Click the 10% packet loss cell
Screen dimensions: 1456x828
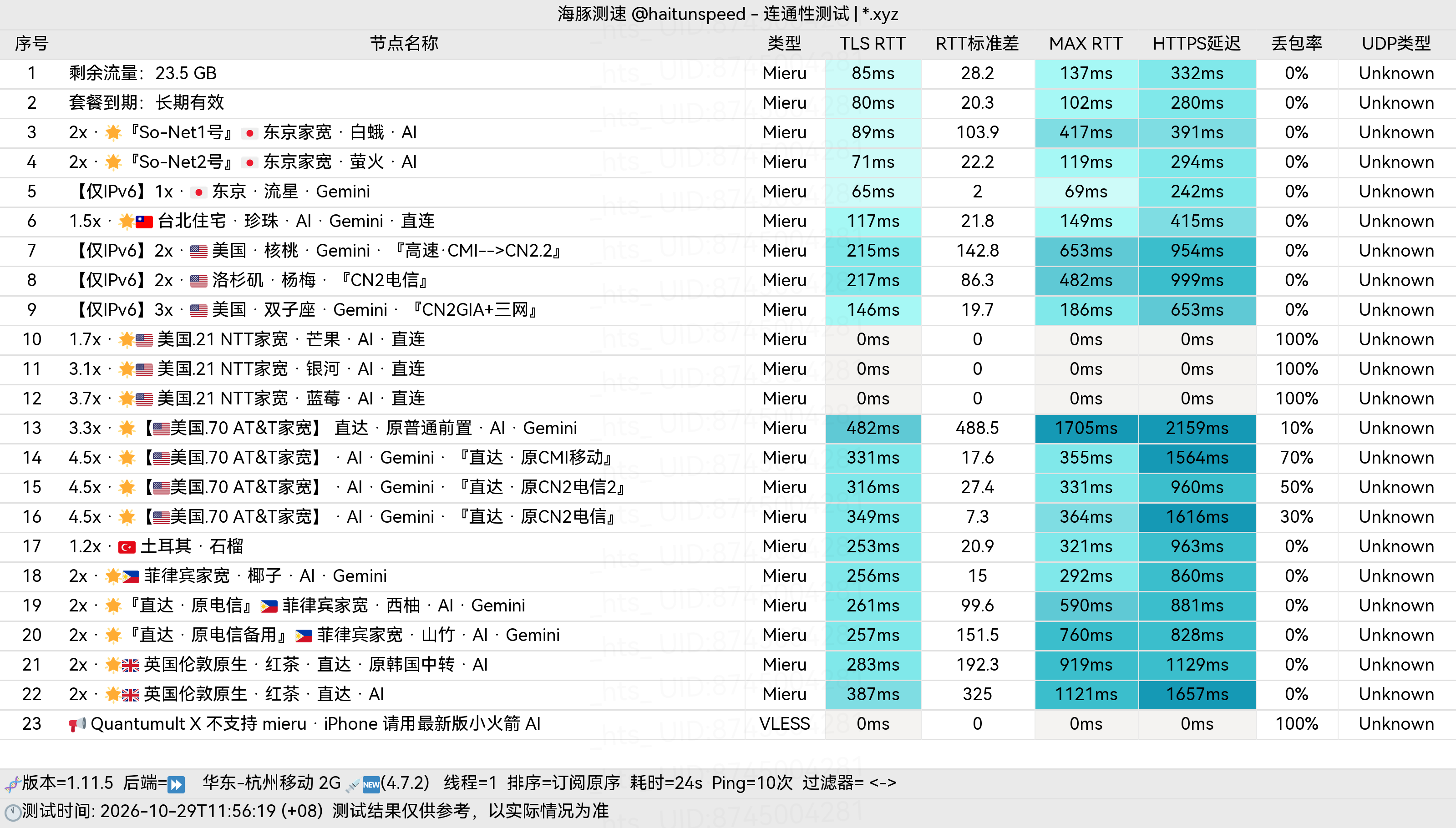tap(1297, 429)
